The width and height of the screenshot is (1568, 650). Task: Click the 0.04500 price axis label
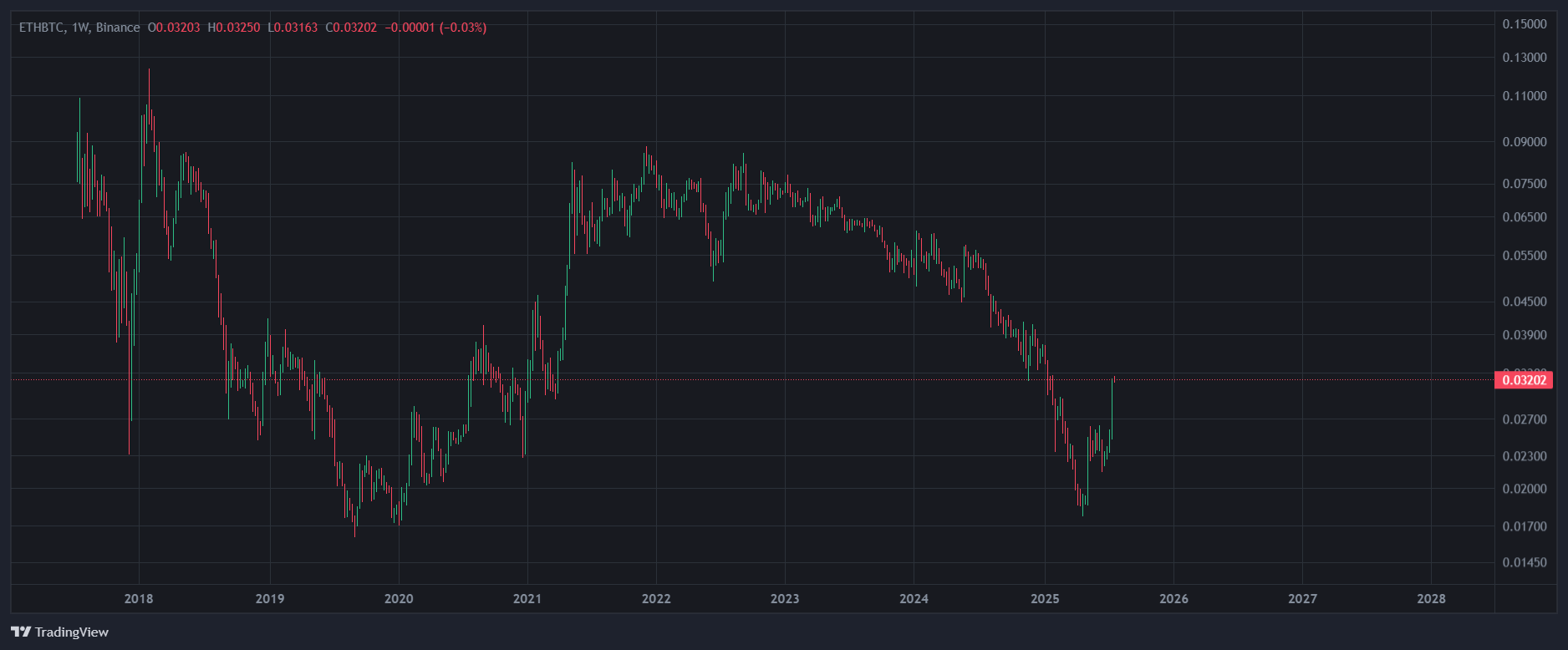click(x=1525, y=302)
